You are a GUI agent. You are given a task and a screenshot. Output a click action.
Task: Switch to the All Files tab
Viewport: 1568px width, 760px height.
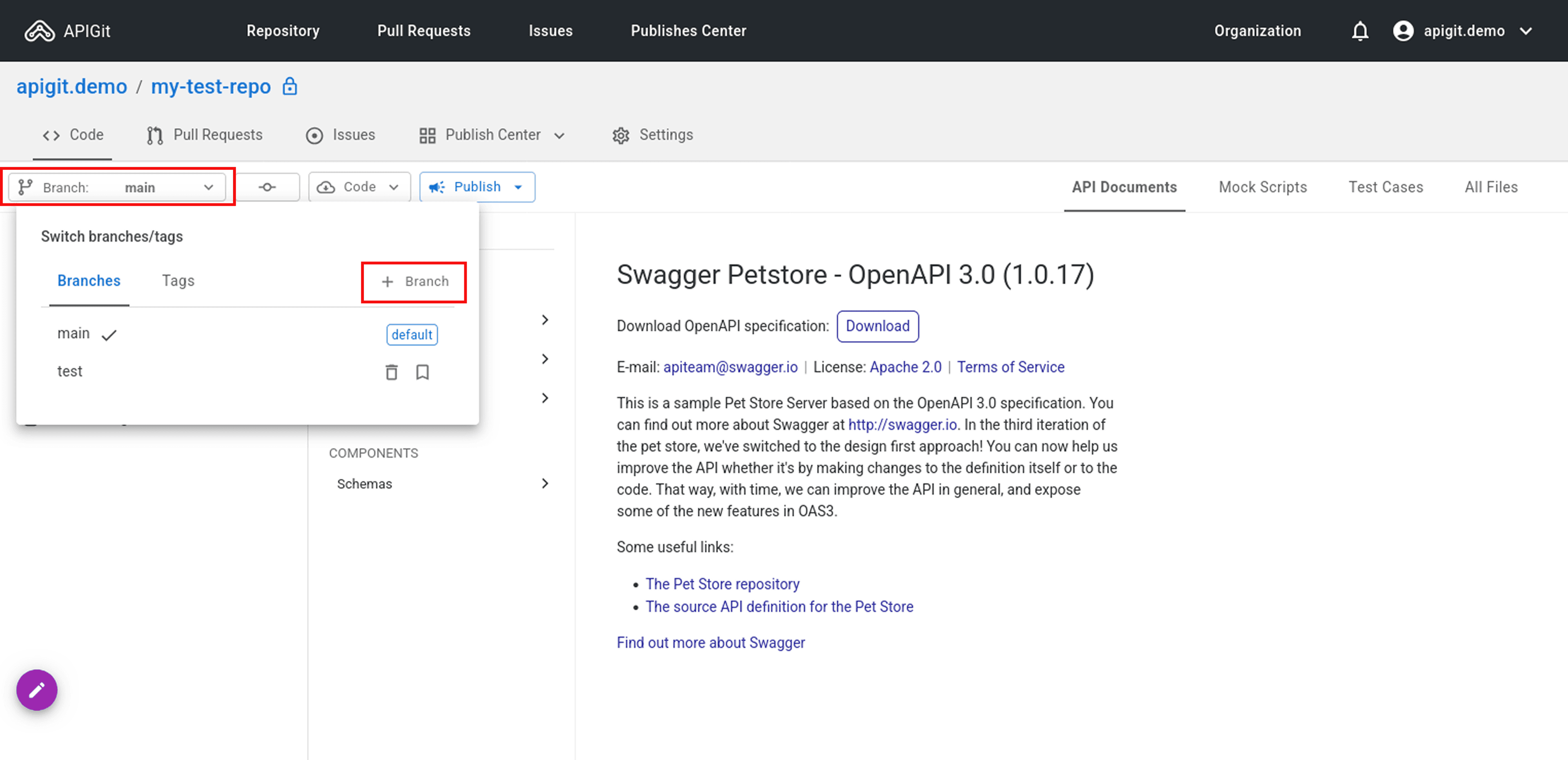coord(1491,187)
